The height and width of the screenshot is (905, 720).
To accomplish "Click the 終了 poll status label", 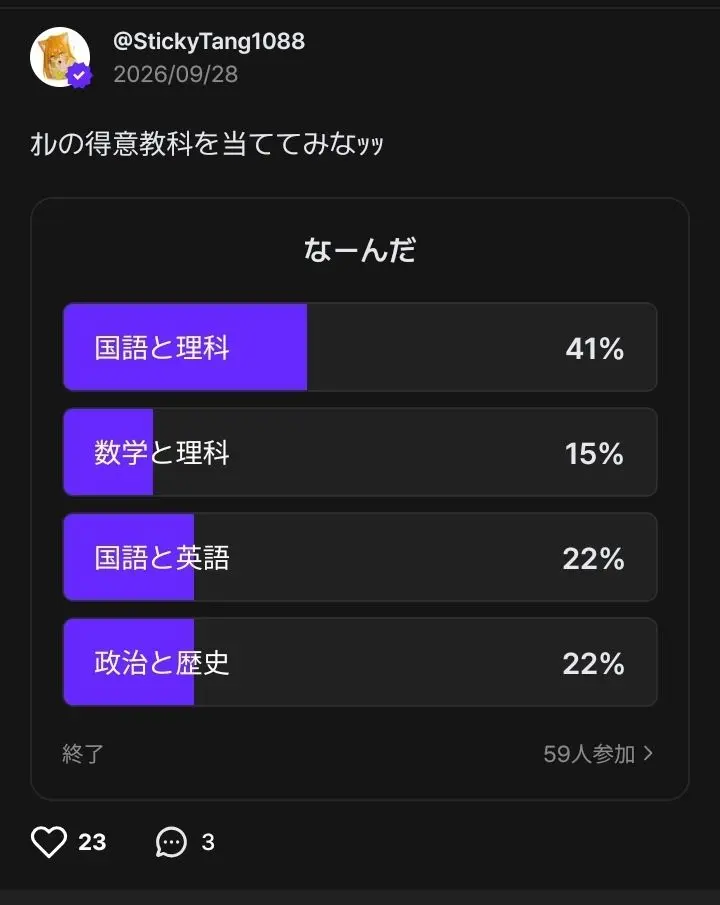I will (83, 754).
